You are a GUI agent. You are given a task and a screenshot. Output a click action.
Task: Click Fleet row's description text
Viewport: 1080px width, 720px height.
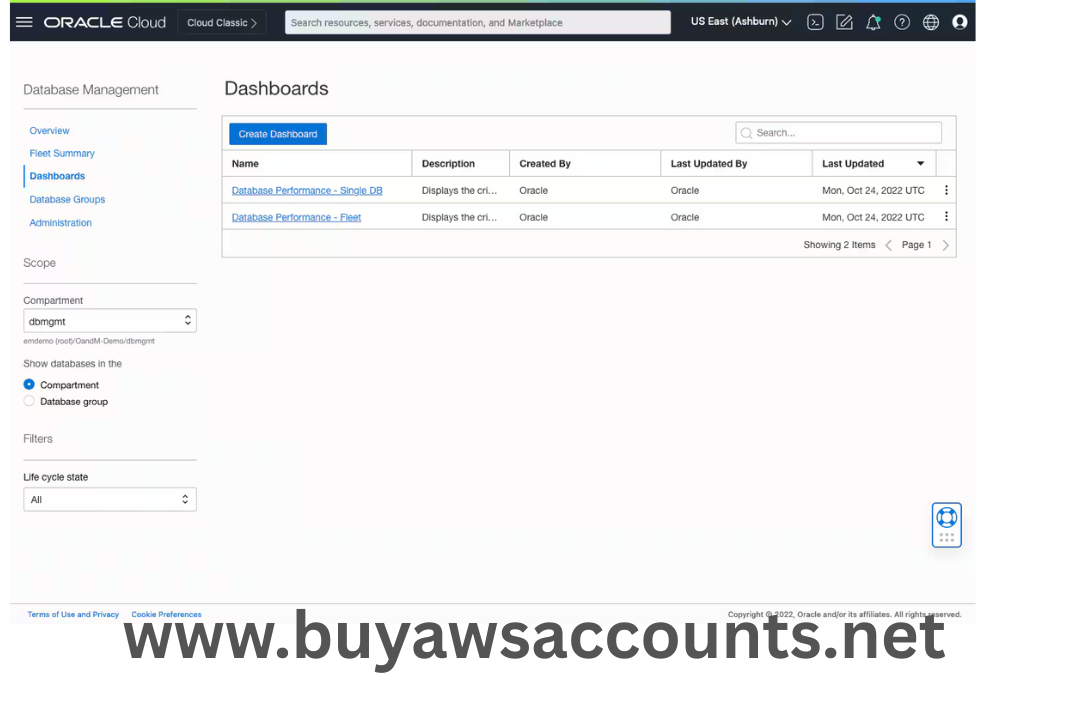[x=459, y=217]
